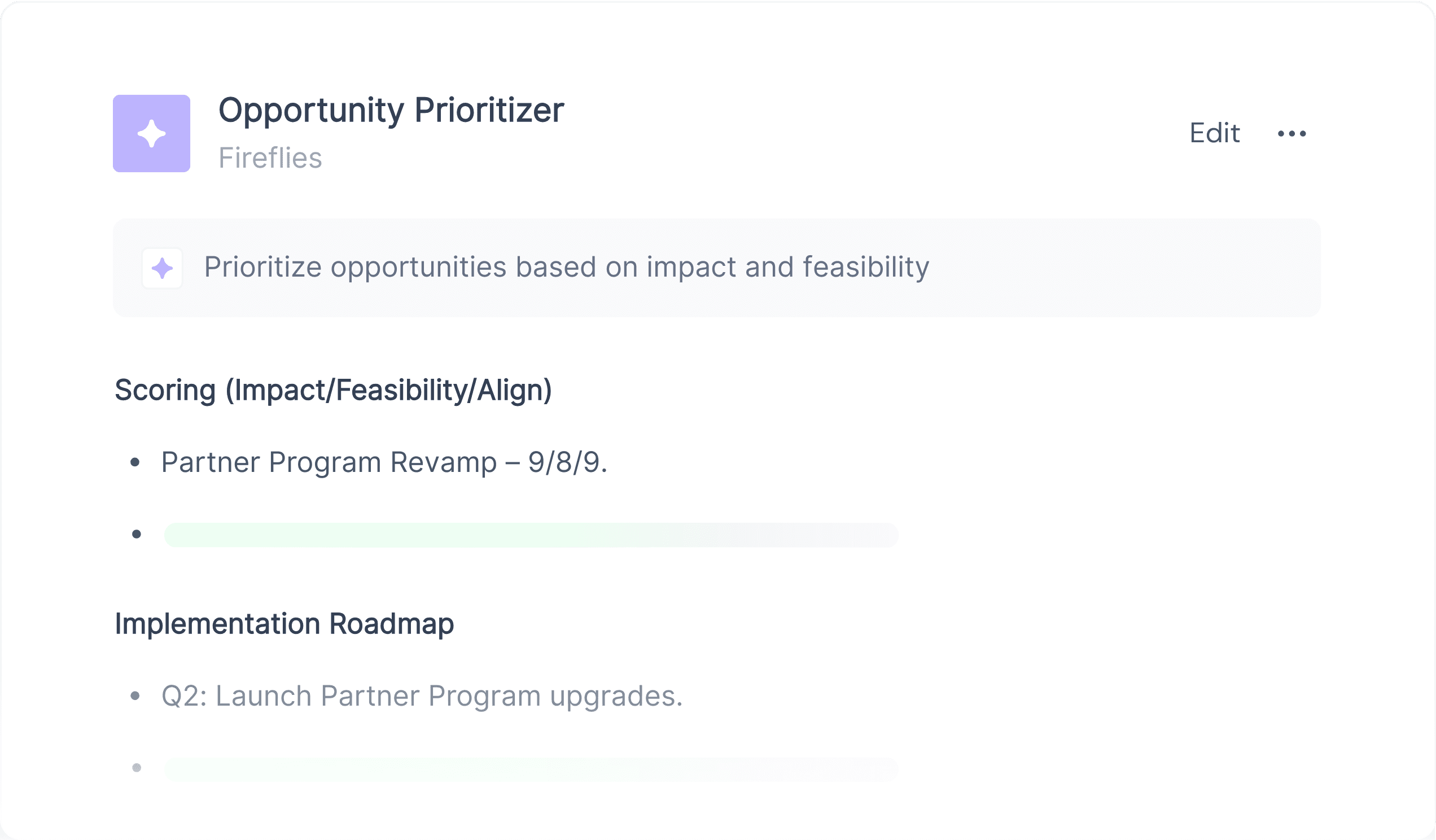Screen dimensions: 1436x840
Task: Select the Scoring (Impact/Feasibility/Align) heading
Action: [334, 391]
